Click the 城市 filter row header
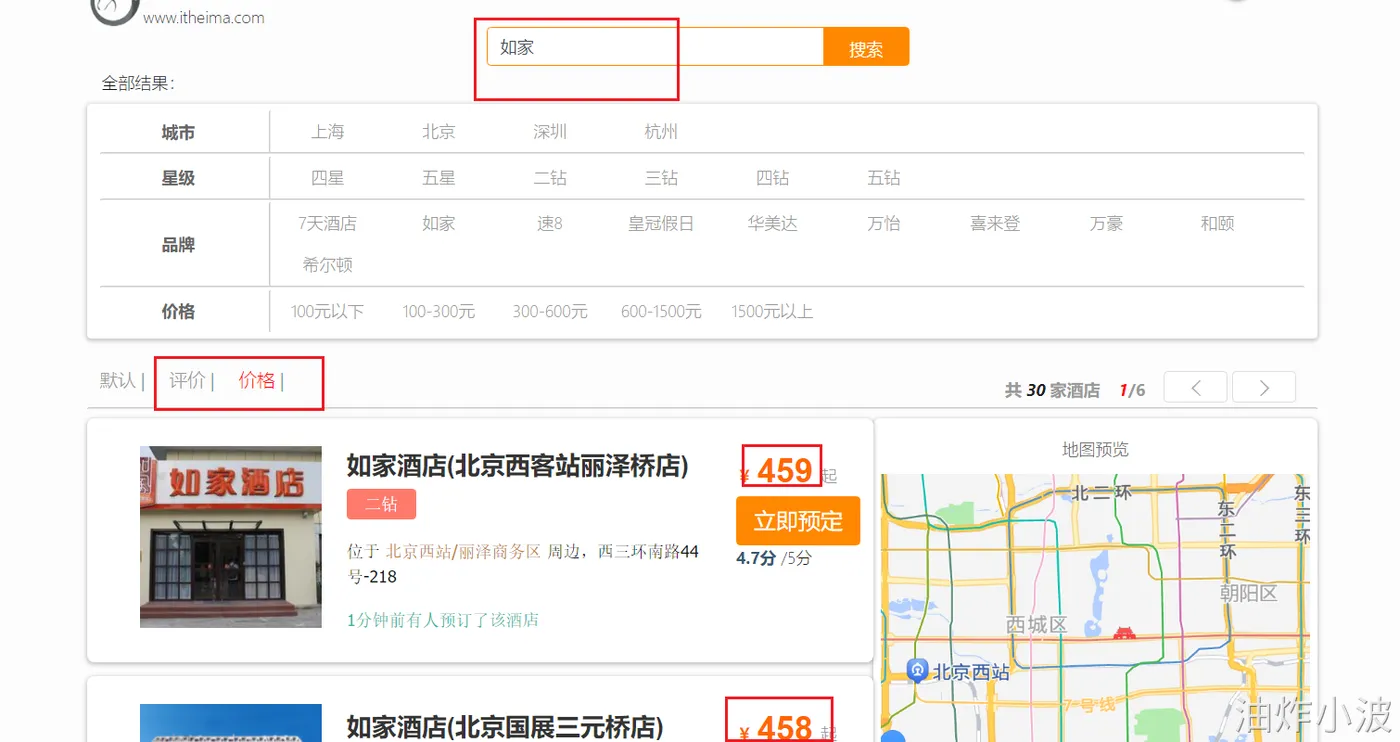Screen dimensions: 1400x742 (178, 132)
